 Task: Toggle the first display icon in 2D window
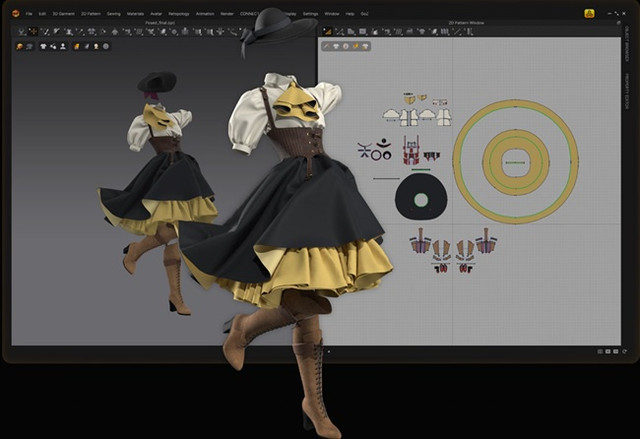(327, 46)
